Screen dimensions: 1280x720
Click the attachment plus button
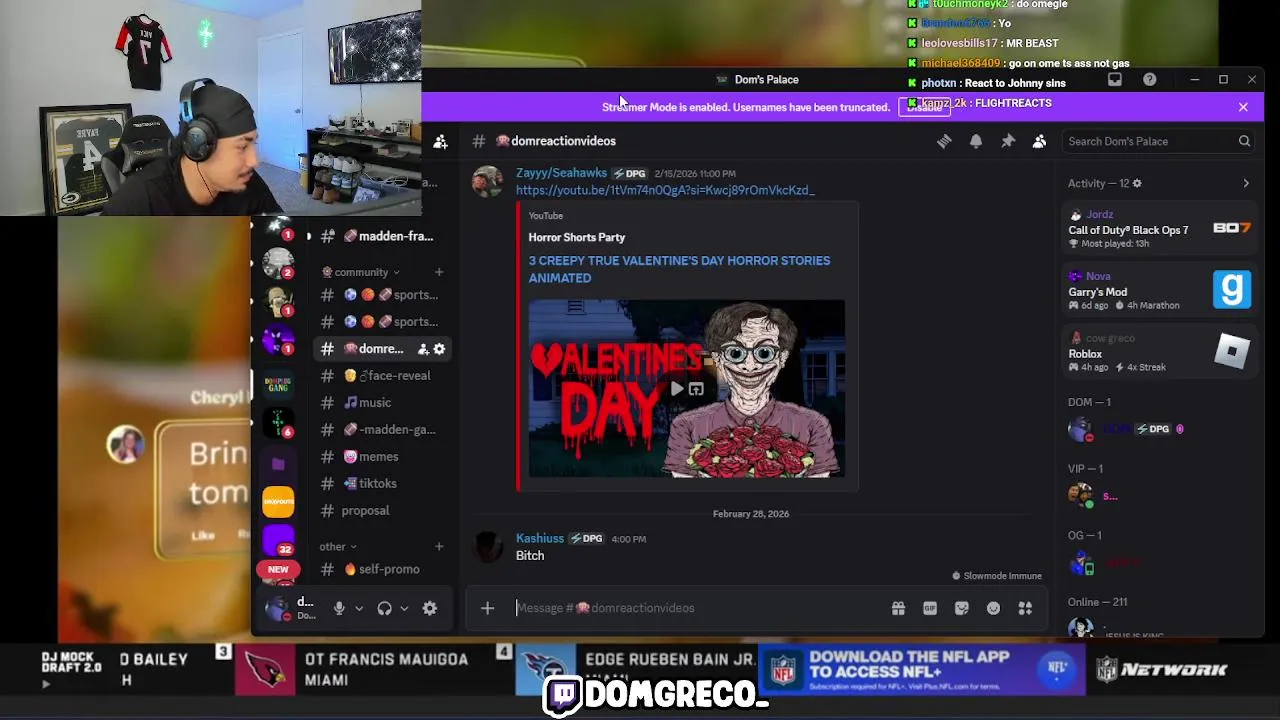[x=487, y=608]
